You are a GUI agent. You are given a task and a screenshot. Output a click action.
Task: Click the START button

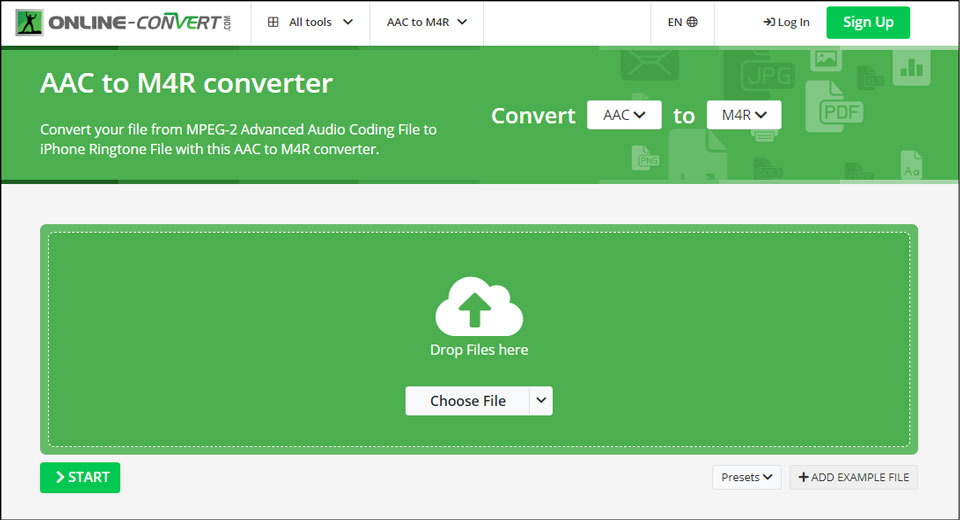click(x=80, y=477)
